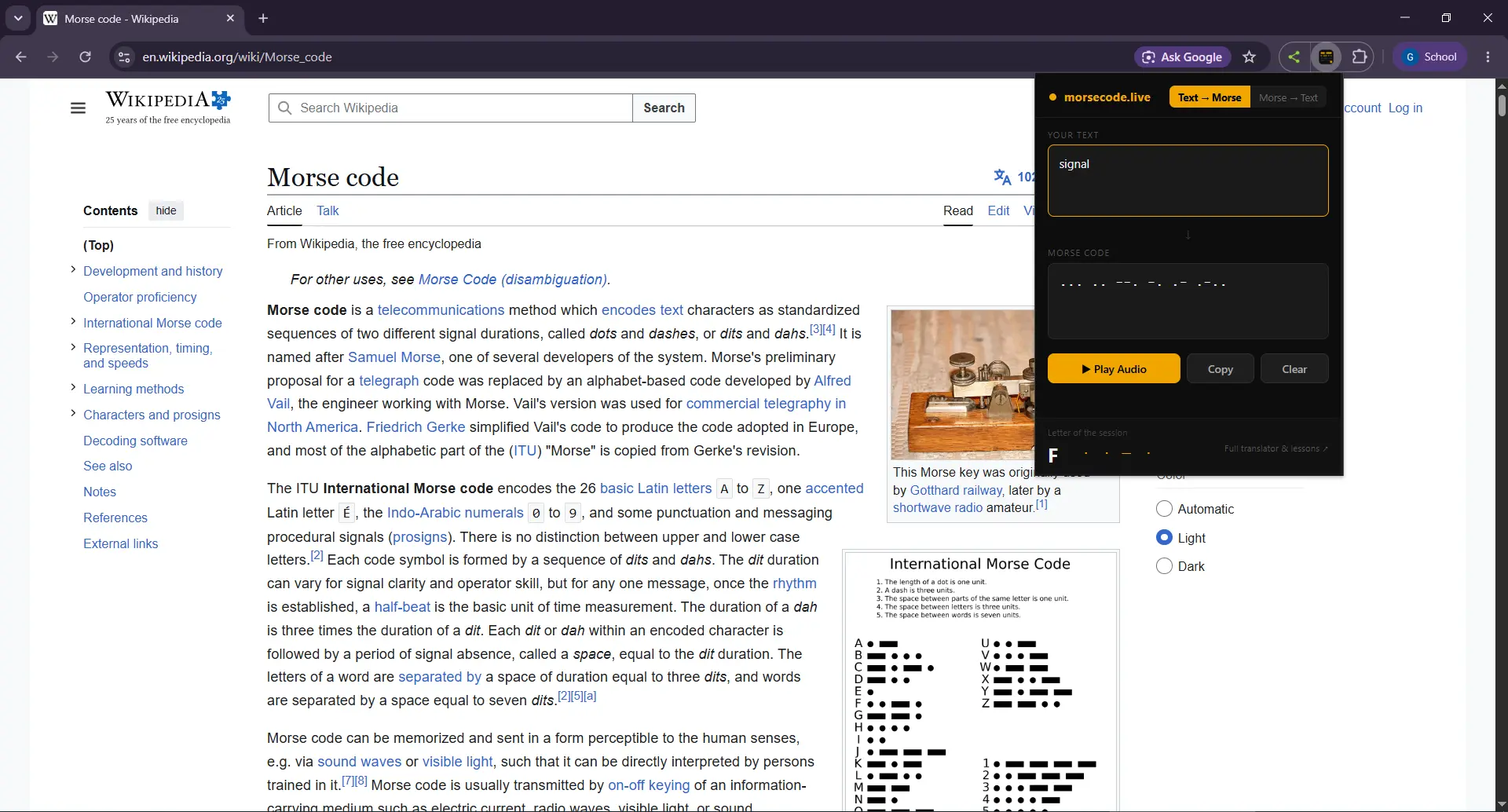
Task: Open the prosigns link
Action: [419, 537]
